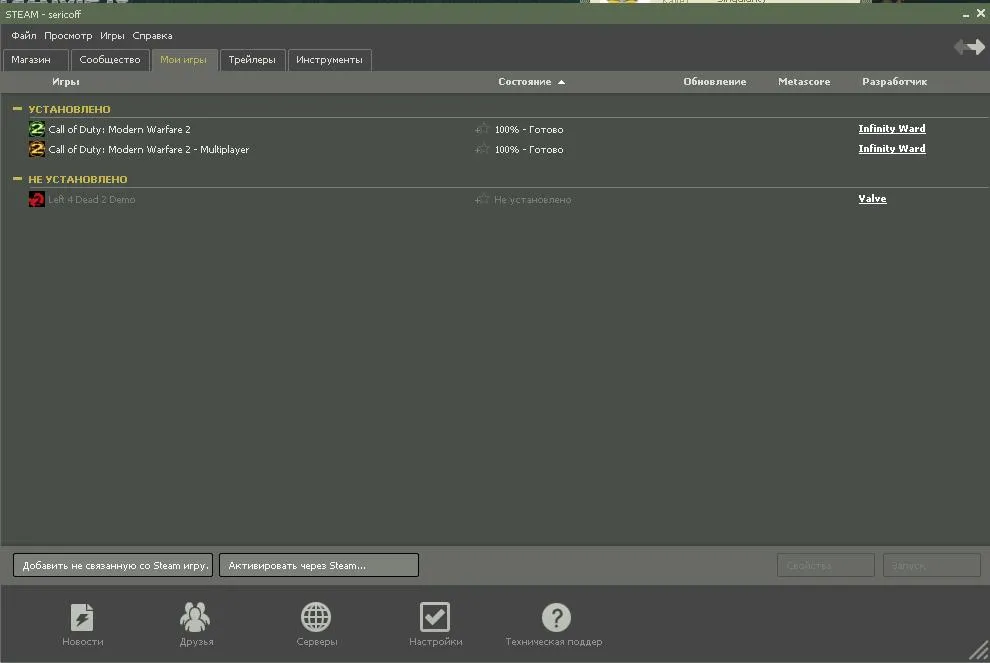The image size is (990, 663).
Task: Collapse the НЕ УСТАНОВЛЕНО section
Action: click(x=17, y=179)
